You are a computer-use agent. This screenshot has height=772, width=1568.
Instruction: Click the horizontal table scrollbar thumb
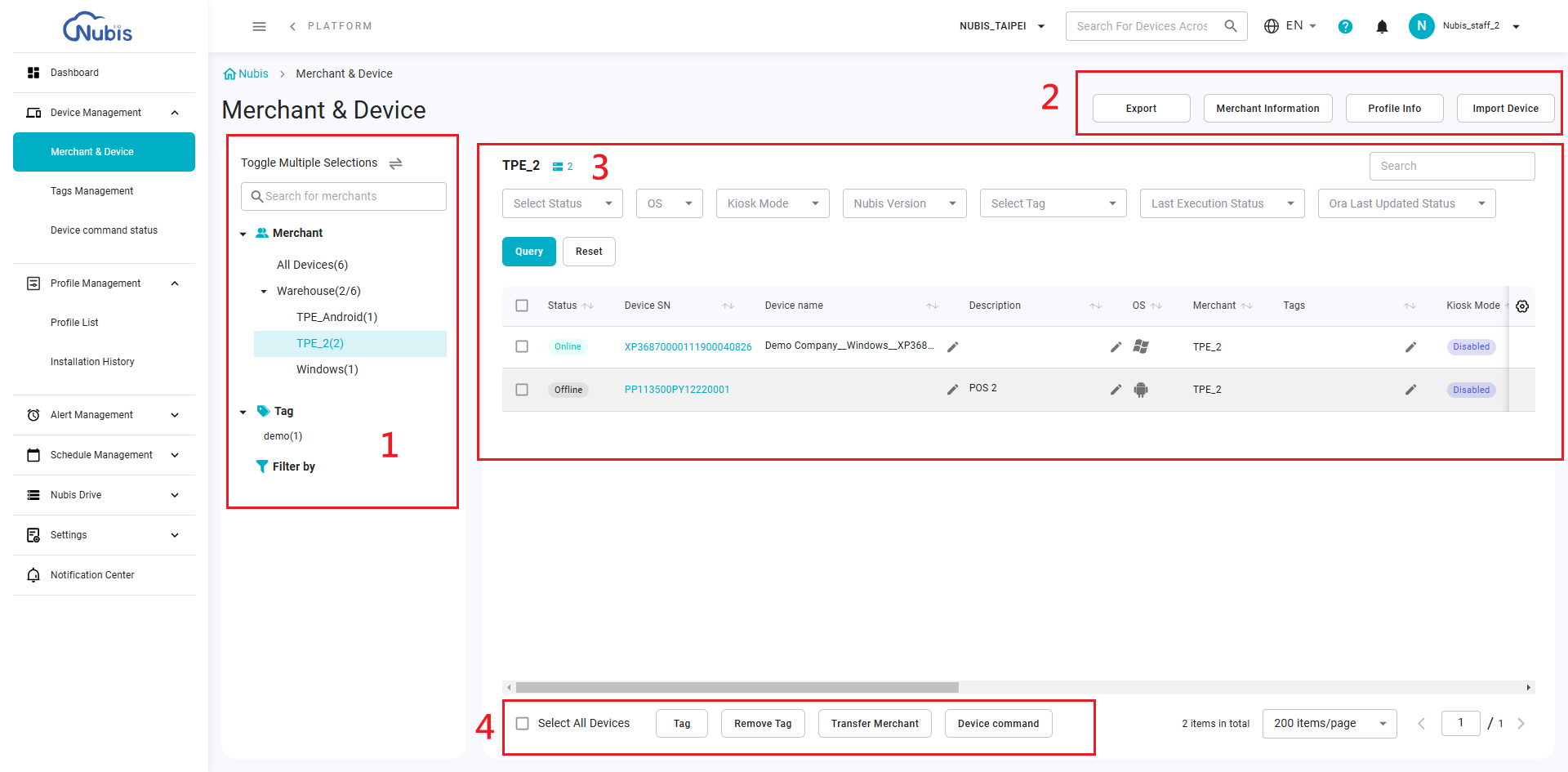tap(737, 687)
